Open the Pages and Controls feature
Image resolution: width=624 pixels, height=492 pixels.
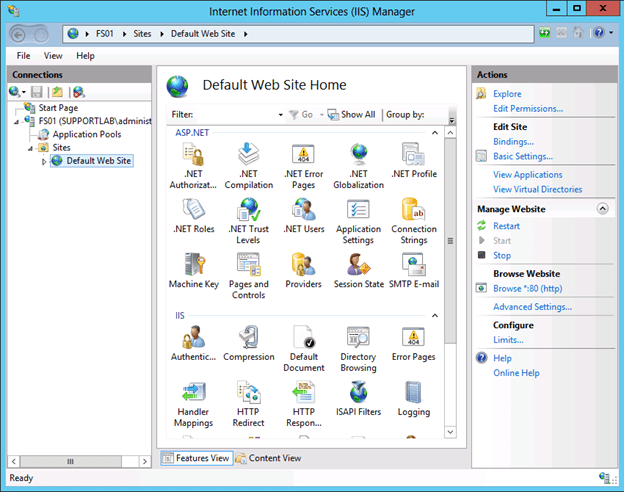tap(249, 276)
